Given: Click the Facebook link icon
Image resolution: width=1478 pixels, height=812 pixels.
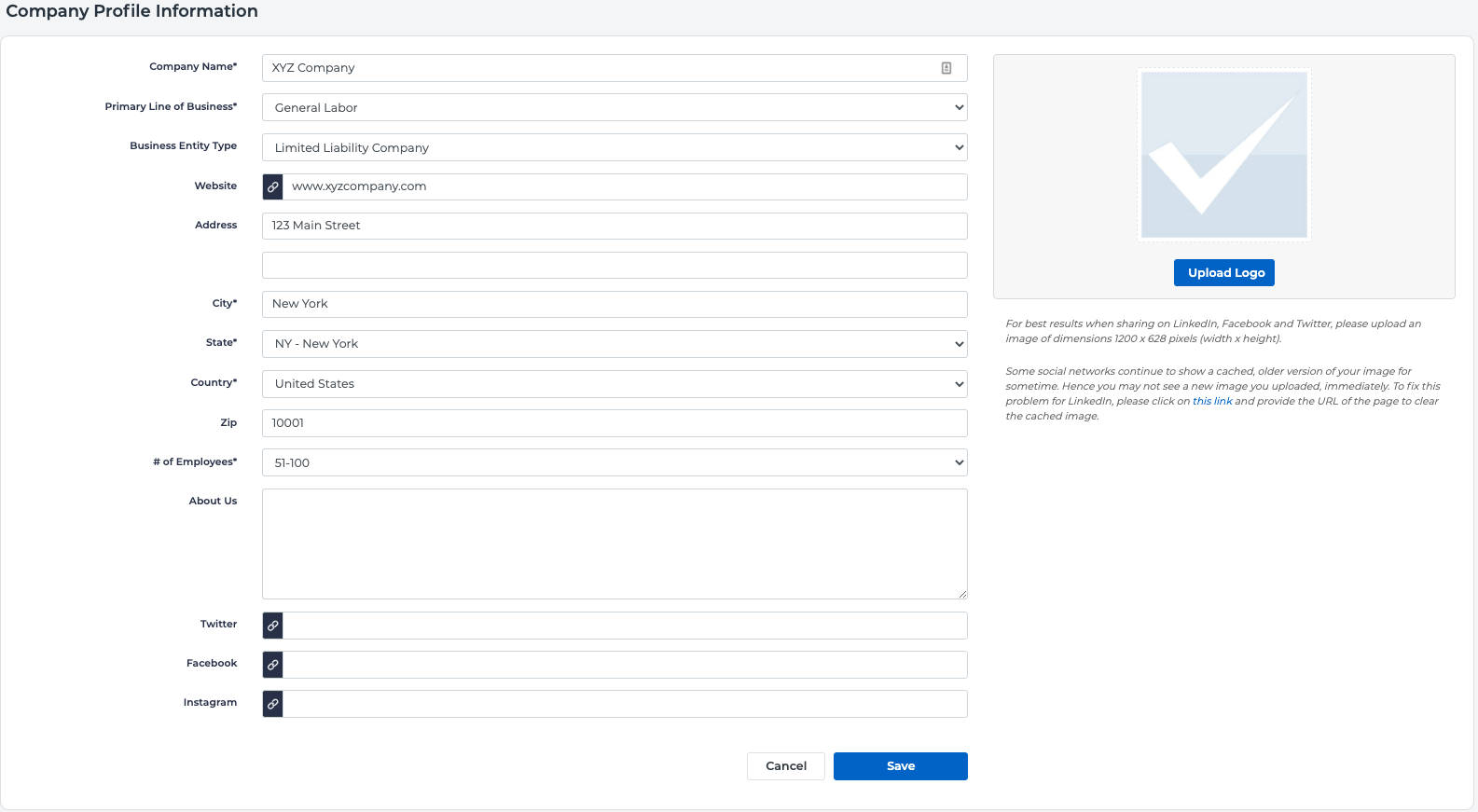Looking at the screenshot, I should point(272,665).
